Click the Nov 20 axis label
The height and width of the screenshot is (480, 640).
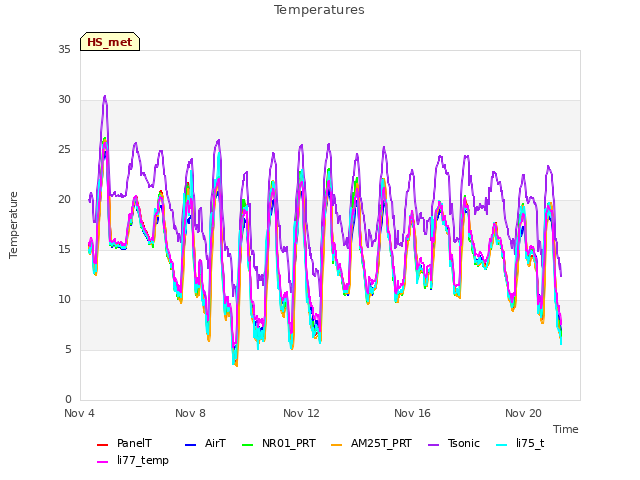click(x=523, y=413)
